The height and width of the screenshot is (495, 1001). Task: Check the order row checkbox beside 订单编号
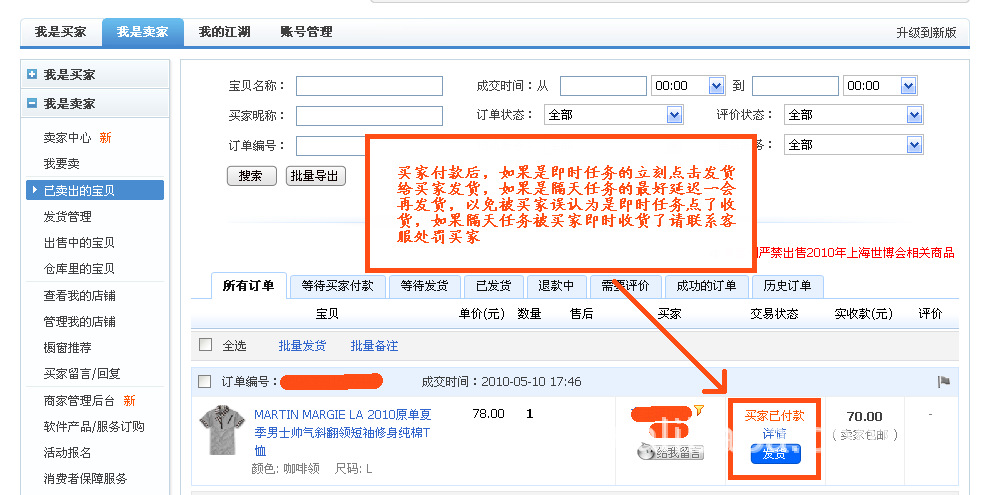[x=204, y=382]
